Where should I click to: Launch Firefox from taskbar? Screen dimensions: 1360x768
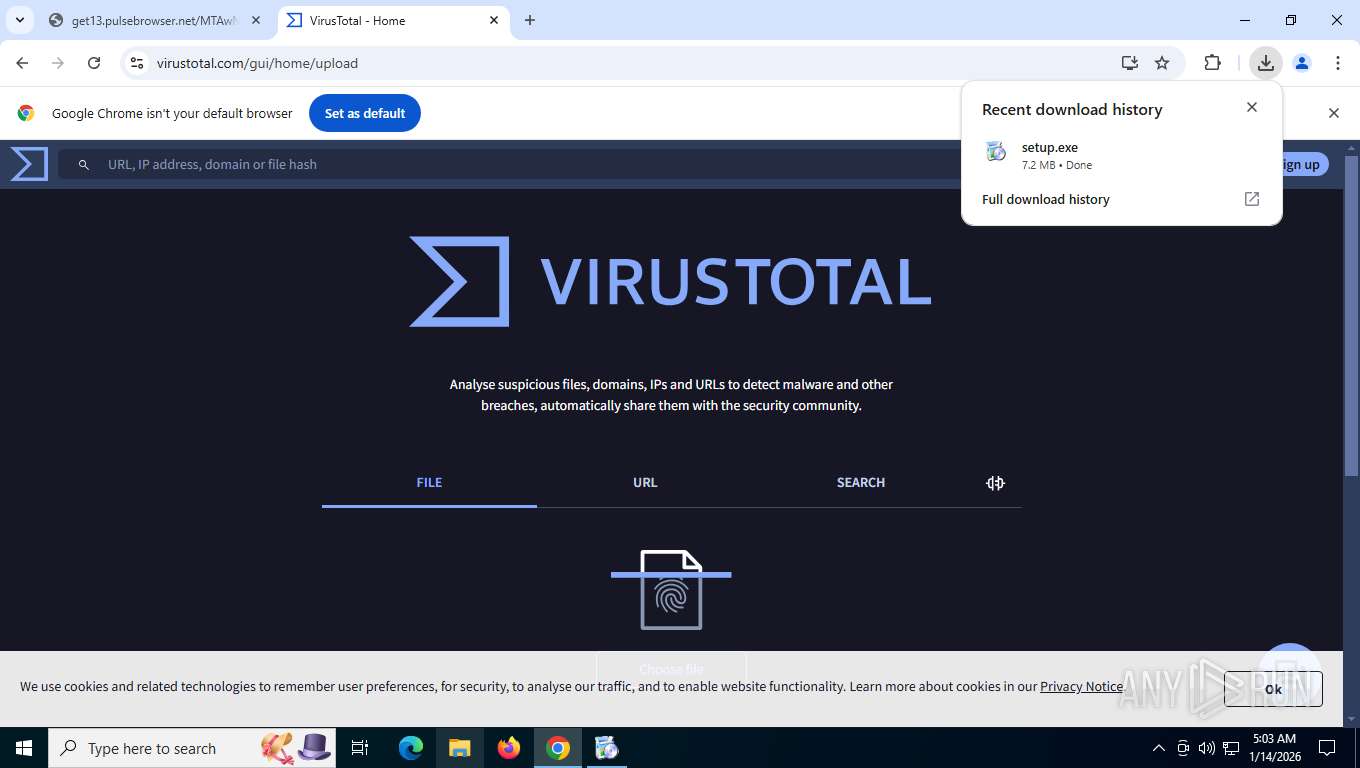(x=509, y=748)
